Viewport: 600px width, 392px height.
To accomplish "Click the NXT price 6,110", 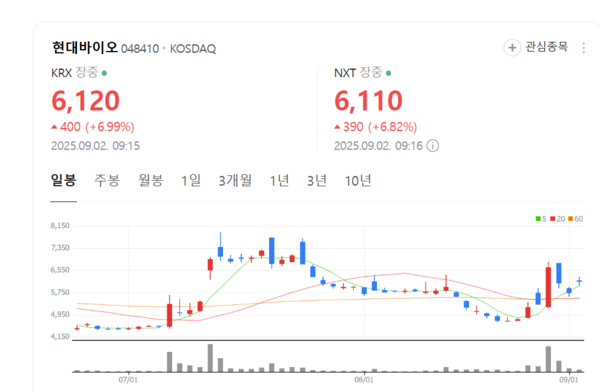I will click(x=368, y=101).
